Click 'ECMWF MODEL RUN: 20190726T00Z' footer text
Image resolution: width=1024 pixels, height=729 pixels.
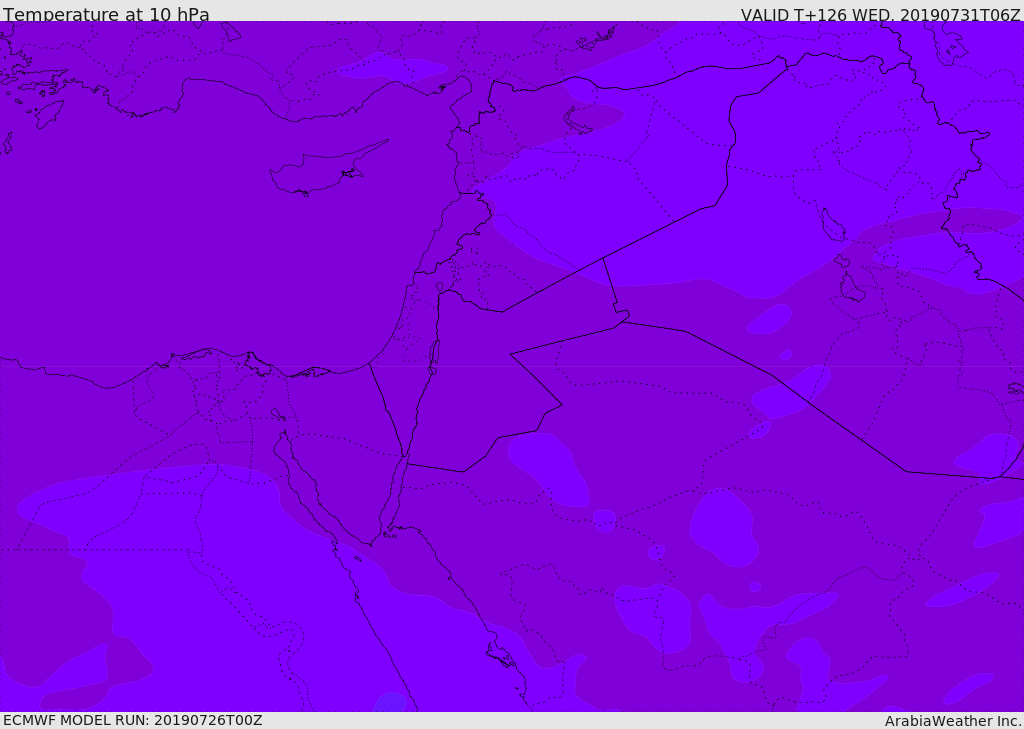click(133, 720)
